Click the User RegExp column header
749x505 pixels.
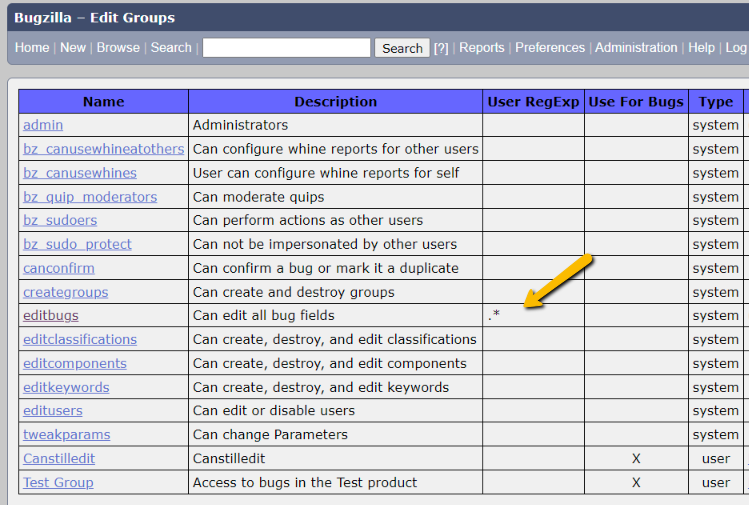click(533, 102)
